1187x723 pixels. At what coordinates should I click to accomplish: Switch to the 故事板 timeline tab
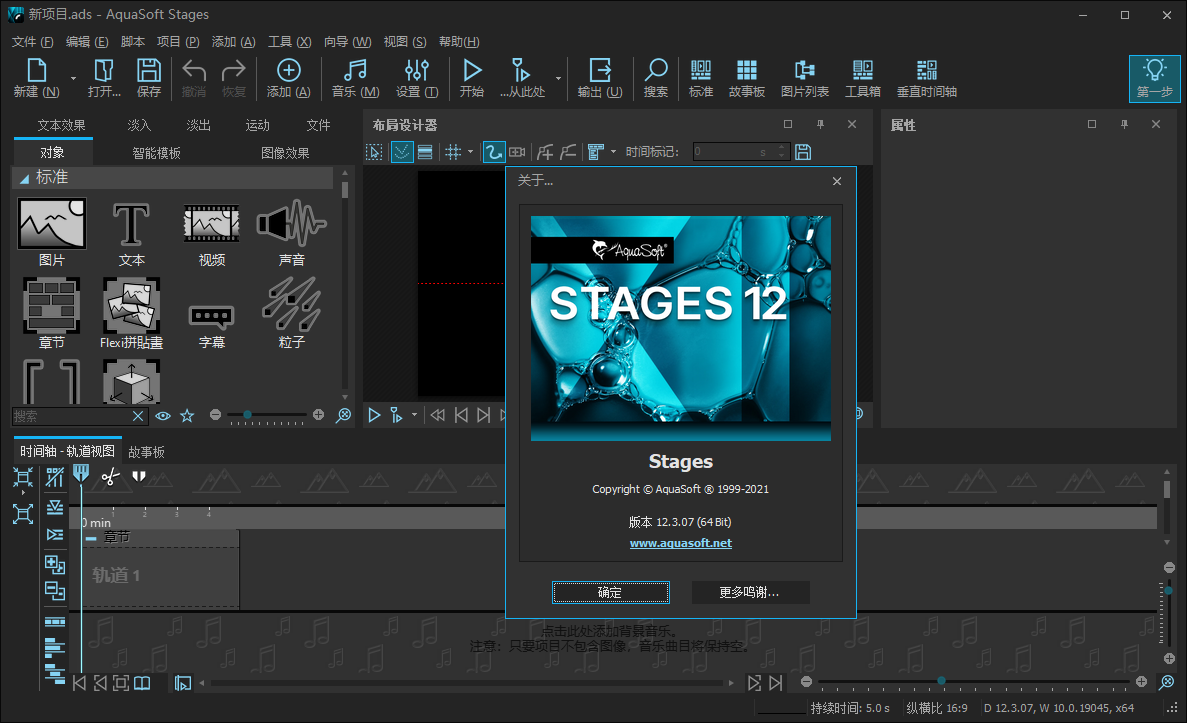click(146, 452)
